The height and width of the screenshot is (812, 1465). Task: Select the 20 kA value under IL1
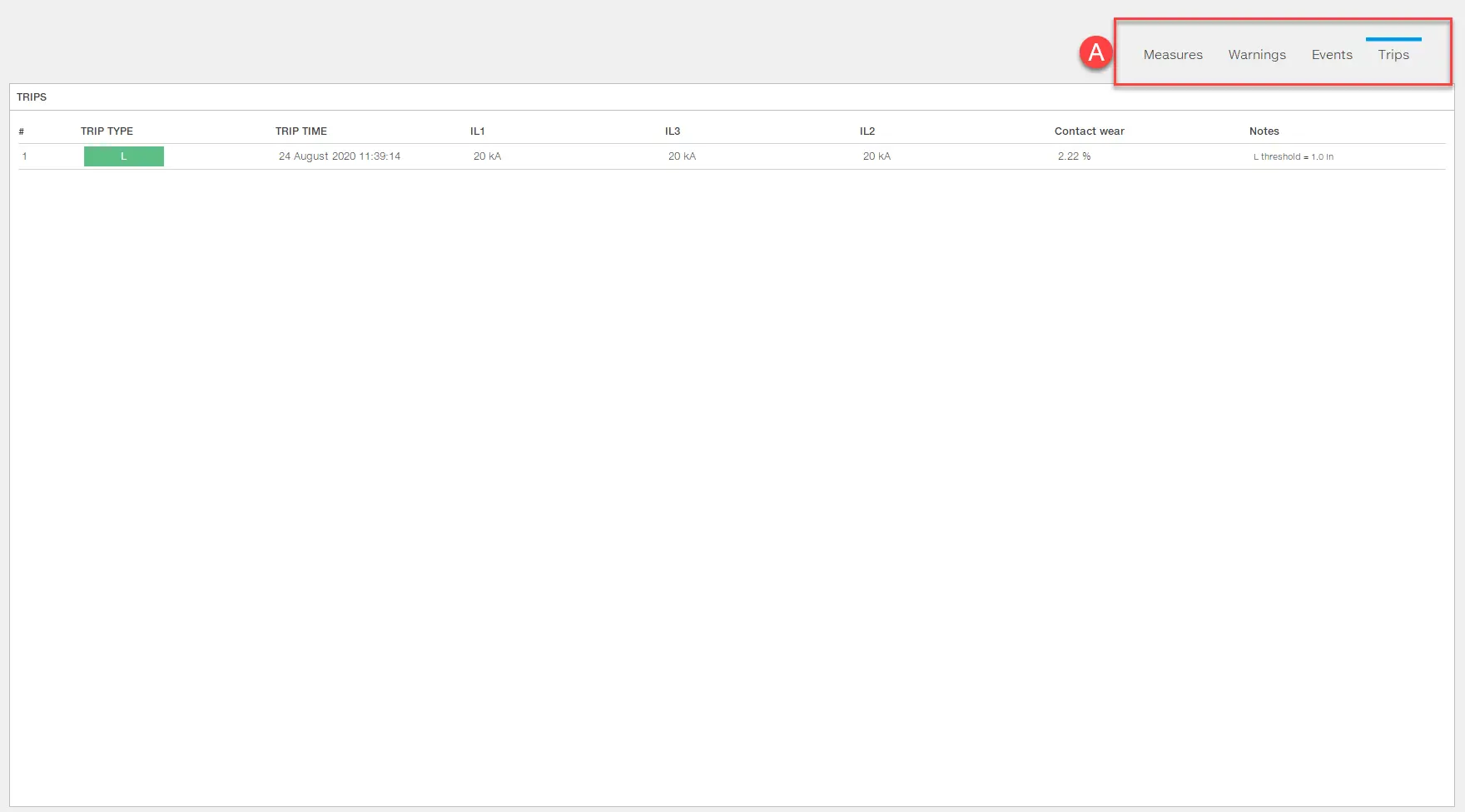click(487, 156)
